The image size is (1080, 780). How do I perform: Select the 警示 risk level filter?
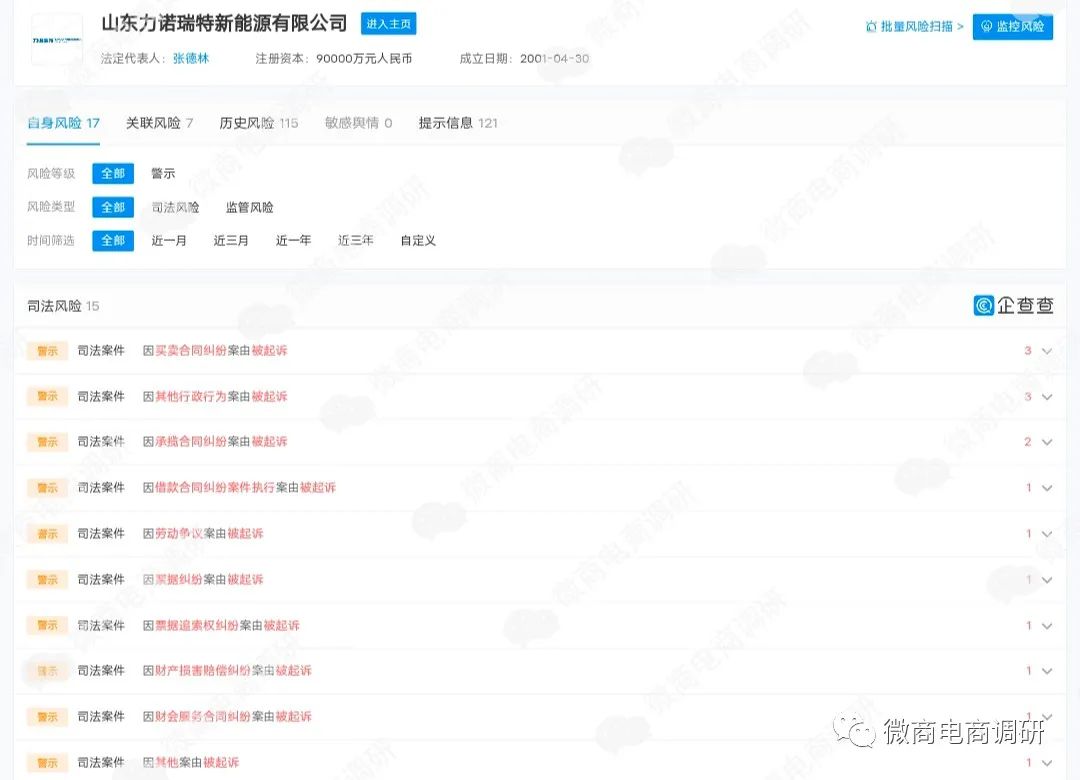(162, 173)
